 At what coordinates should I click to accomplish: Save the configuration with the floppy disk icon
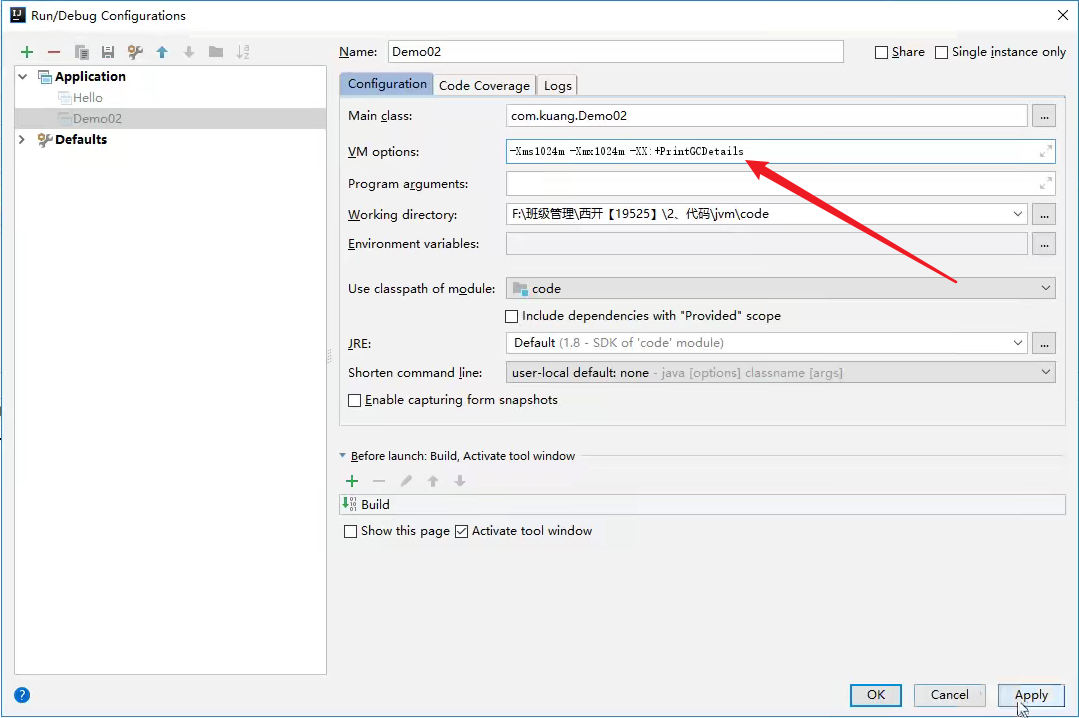108,52
